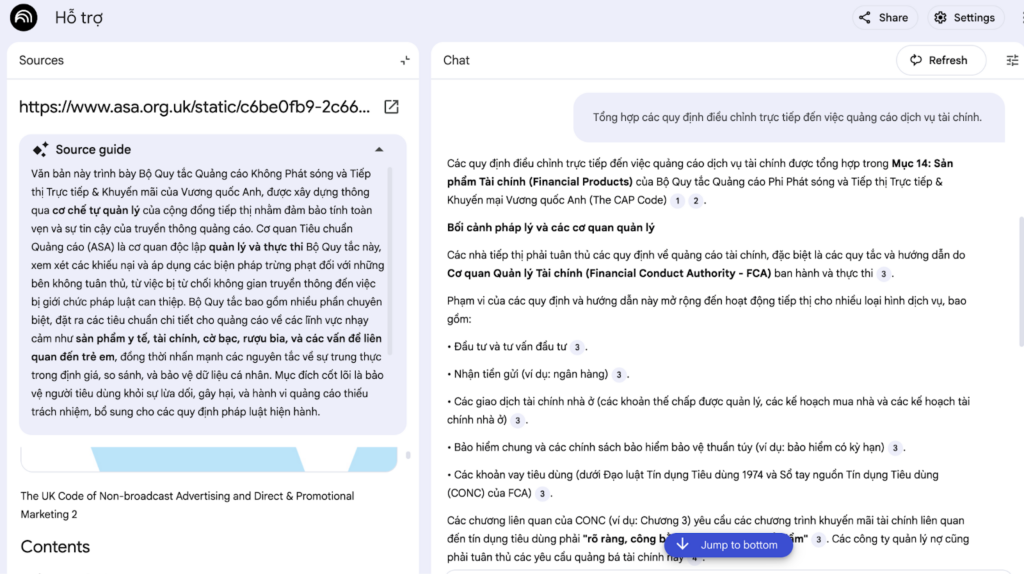This screenshot has height=574, width=1024.
Task: Click the asa.org.uk source title
Action: [x=195, y=107]
